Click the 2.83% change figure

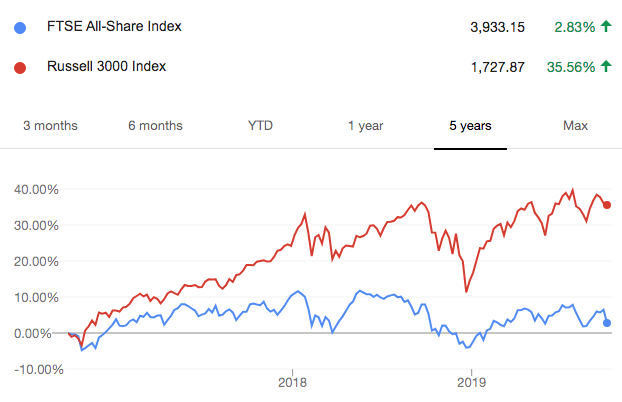pos(574,27)
